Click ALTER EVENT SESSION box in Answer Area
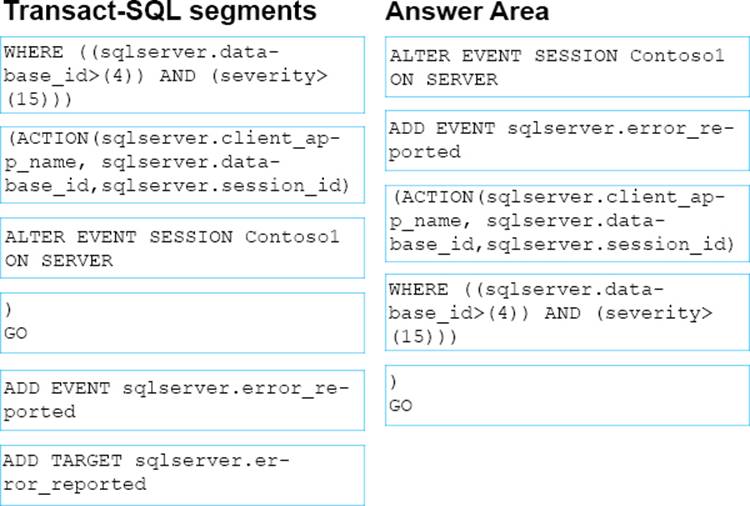The image size is (750, 506). [567, 67]
